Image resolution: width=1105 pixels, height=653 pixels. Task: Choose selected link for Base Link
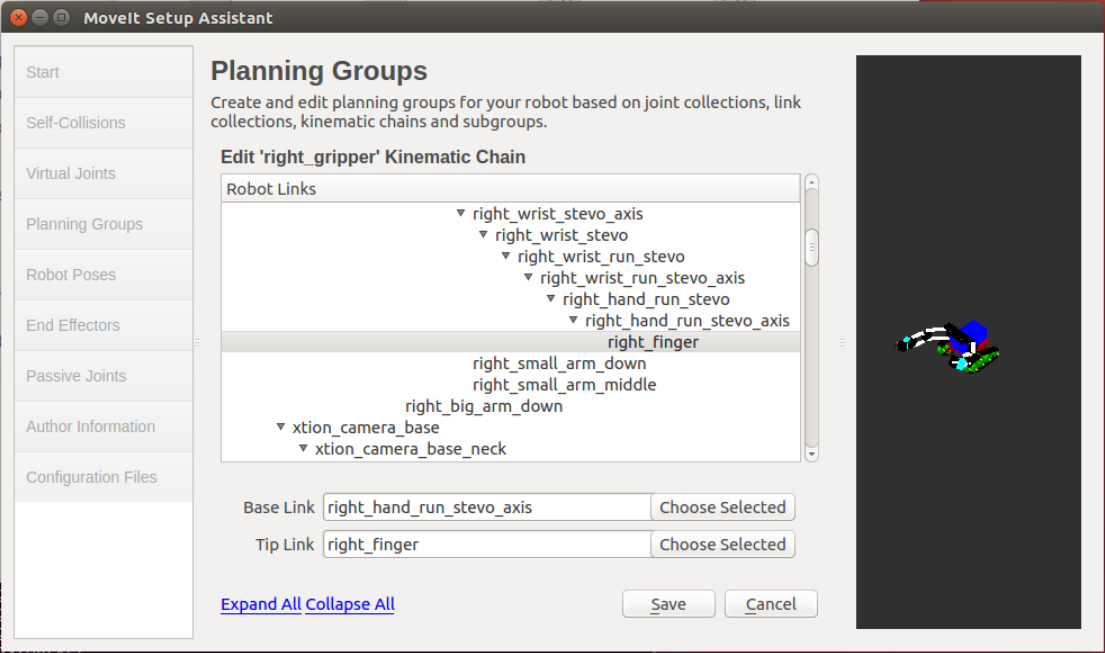tap(722, 507)
